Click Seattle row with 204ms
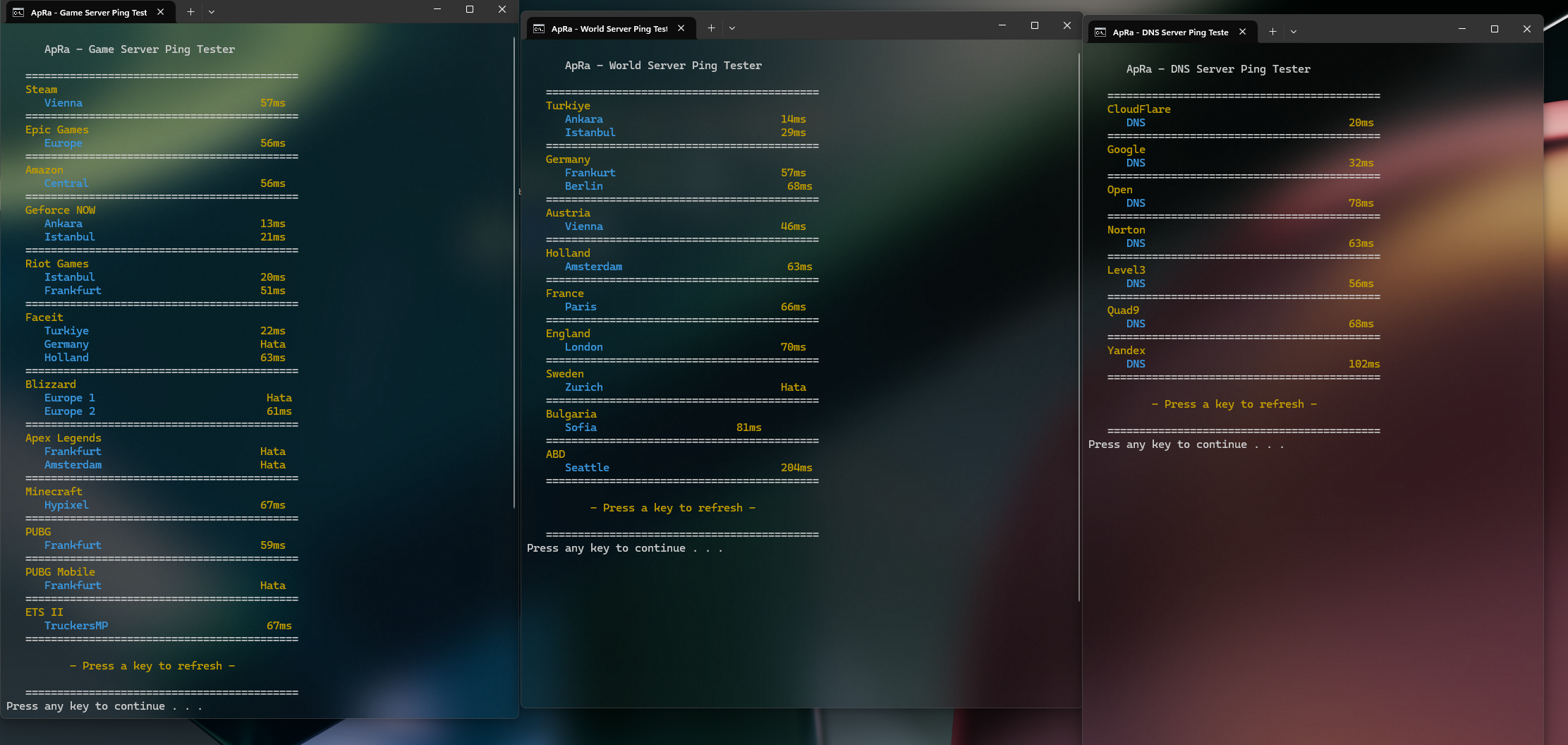The image size is (1568, 745). [x=688, y=468]
